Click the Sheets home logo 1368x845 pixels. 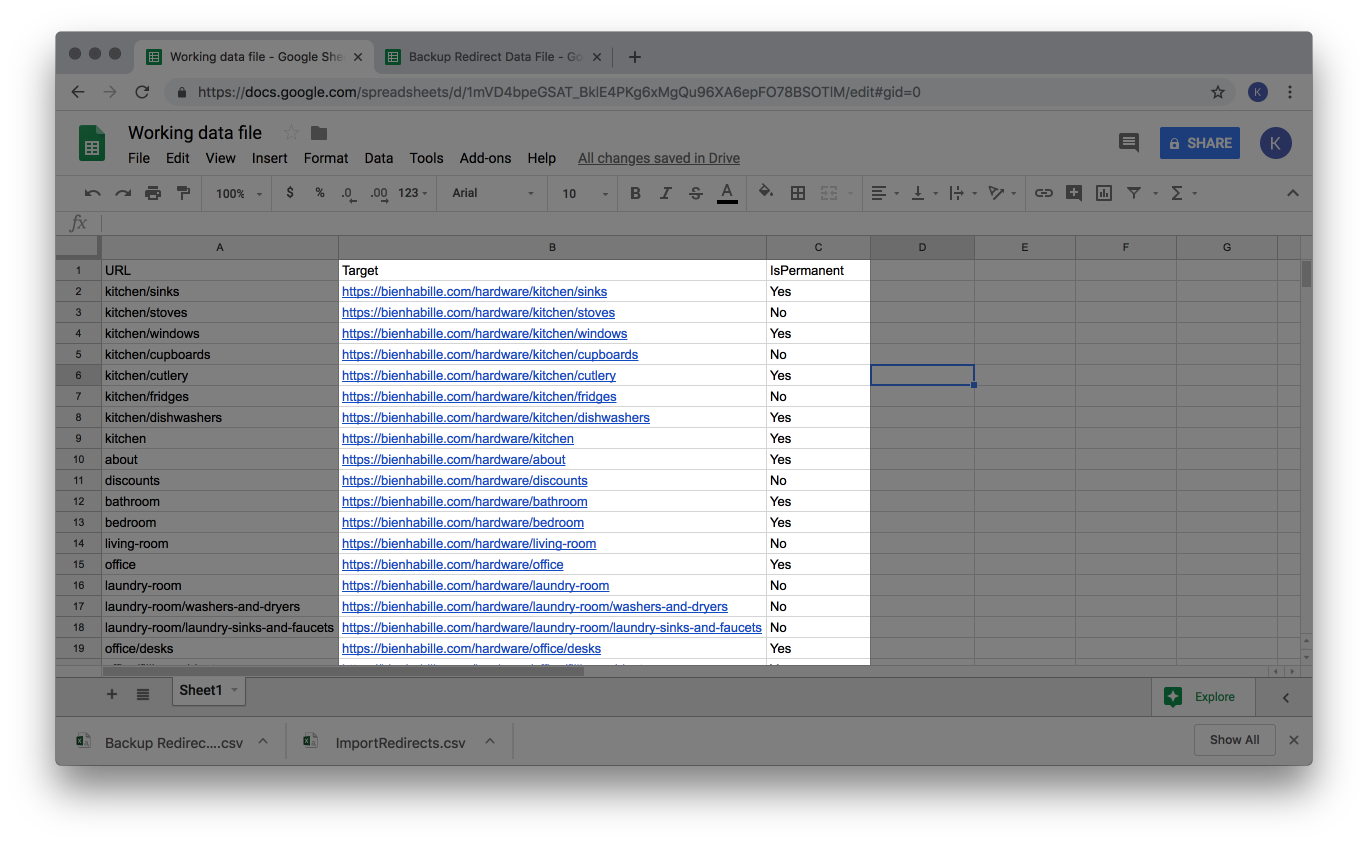(92, 143)
